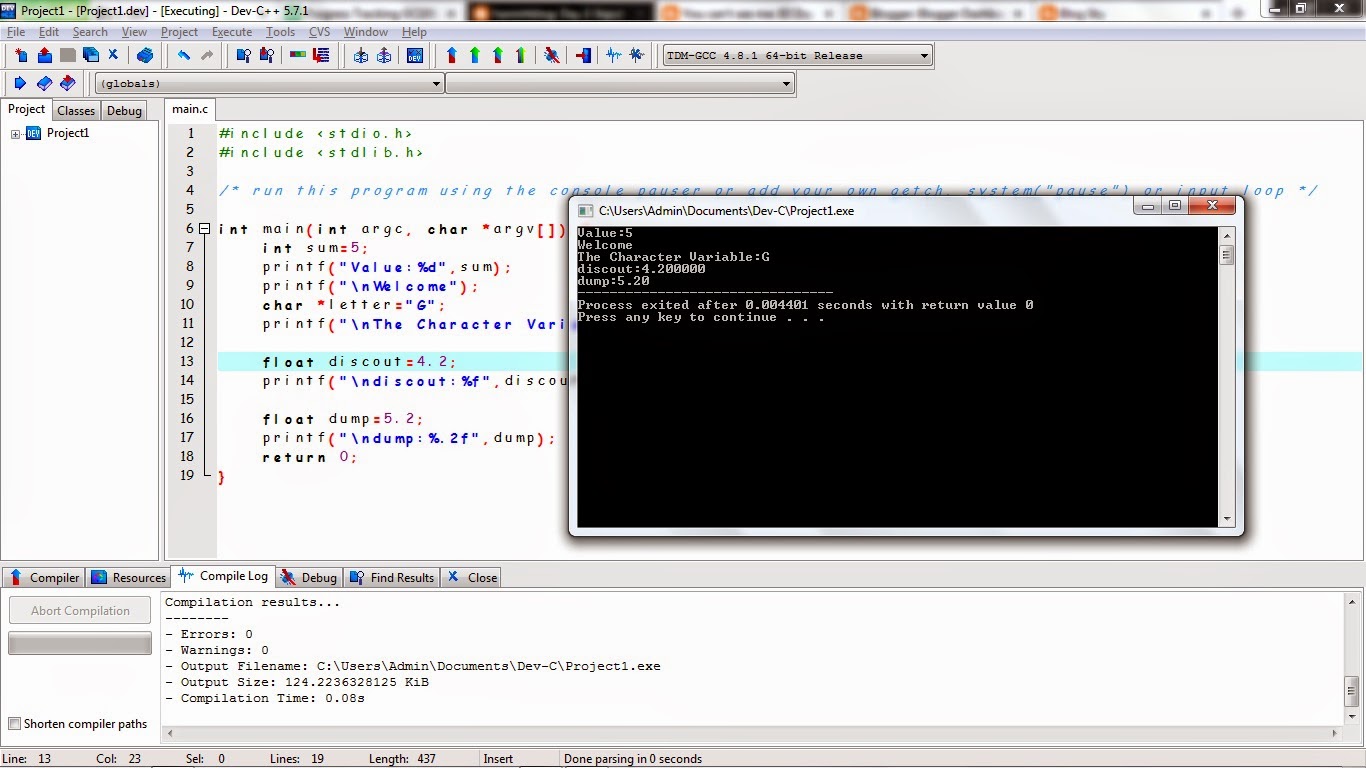The image size is (1366, 768).
Task: Open the Find dialog via its toolbar icon
Action: pyautogui.click(x=244, y=55)
